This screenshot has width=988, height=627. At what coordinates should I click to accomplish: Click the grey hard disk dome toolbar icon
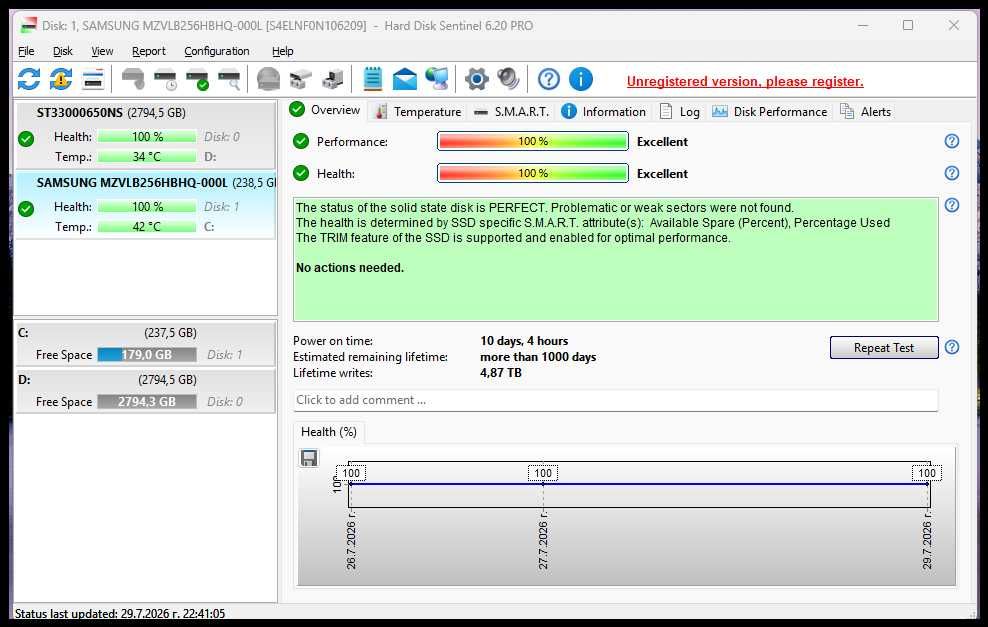268,79
